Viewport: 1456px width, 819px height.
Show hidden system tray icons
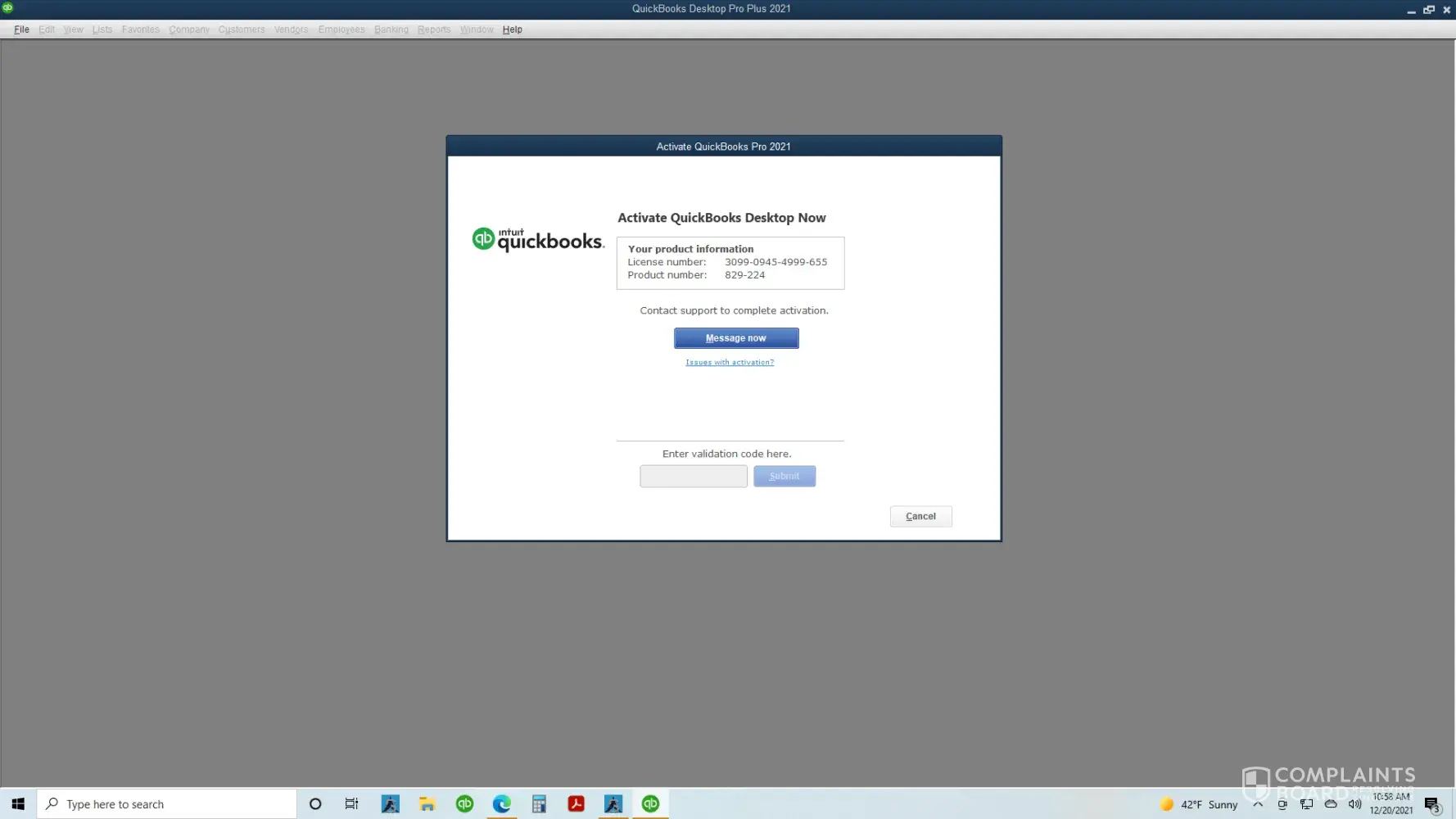[x=1258, y=804]
